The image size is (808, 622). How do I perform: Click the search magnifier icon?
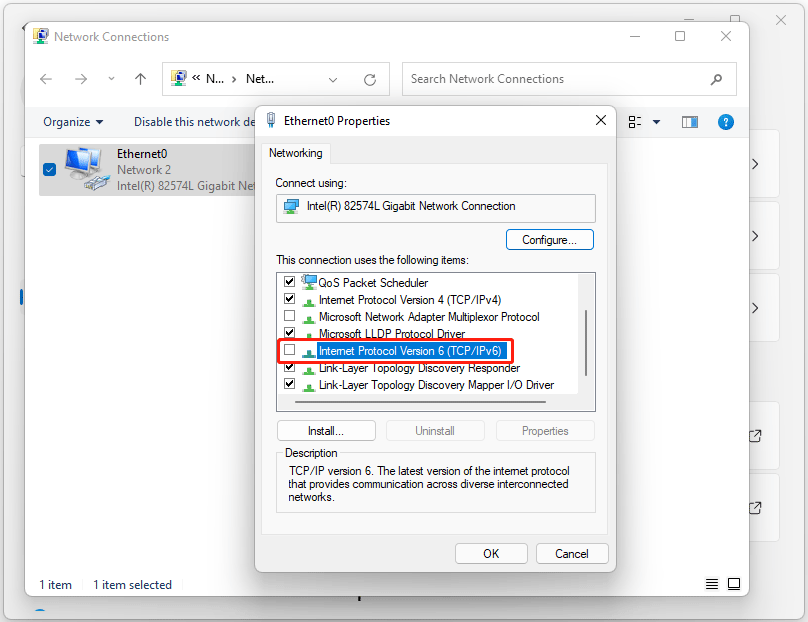pyautogui.click(x=716, y=79)
